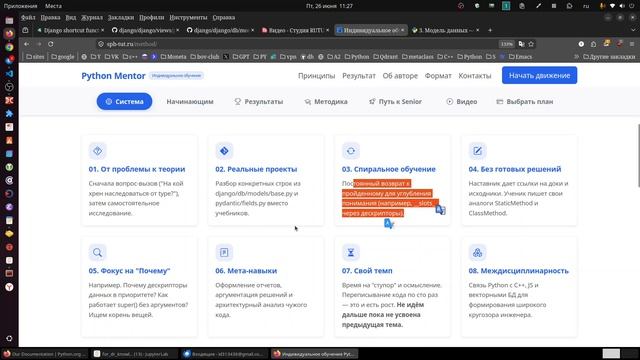This screenshot has height=360, width=640.
Task: Open the power menu icon in top panel
Action: [x=633, y=6]
